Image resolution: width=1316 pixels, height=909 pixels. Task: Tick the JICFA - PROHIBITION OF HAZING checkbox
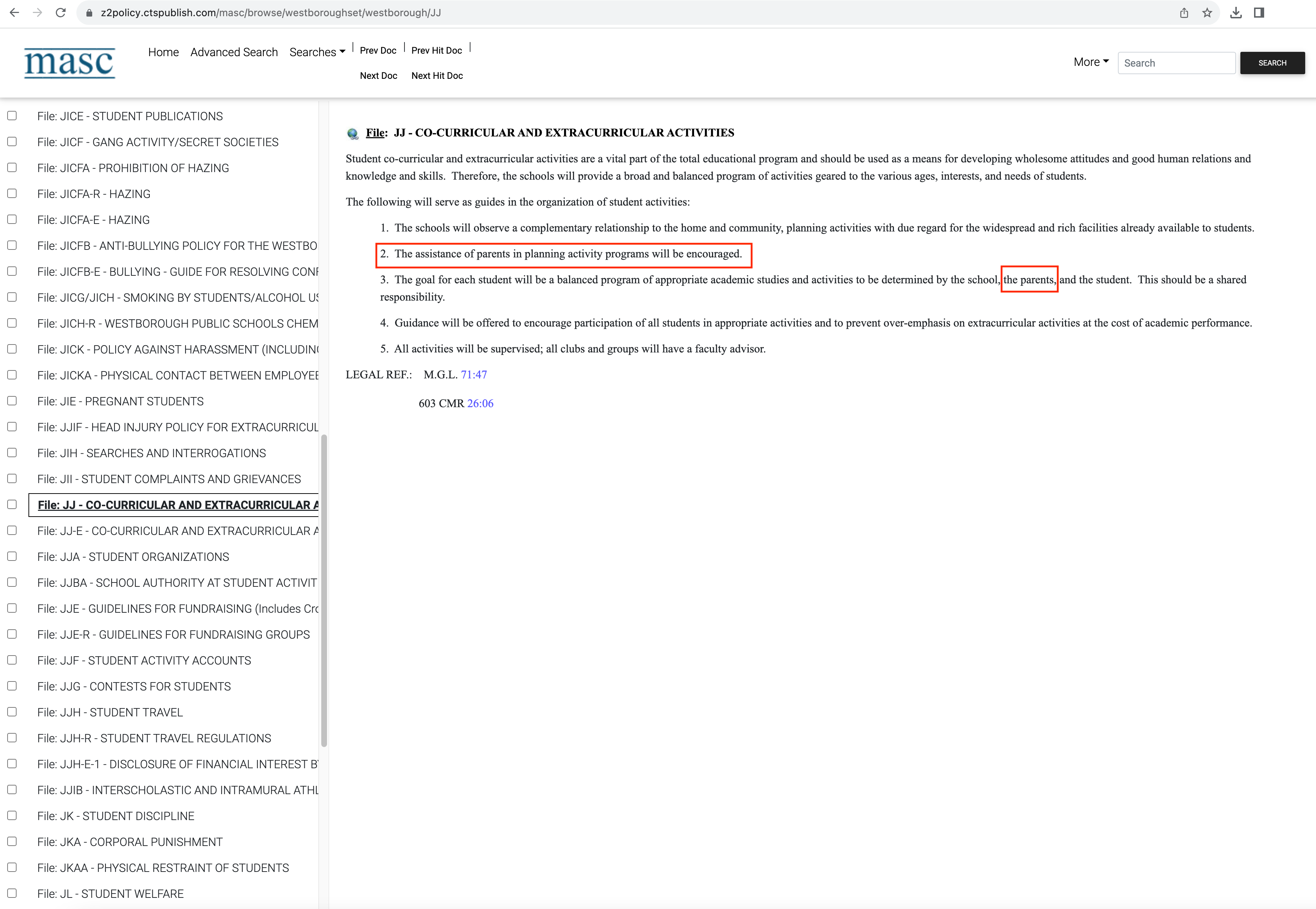(x=12, y=167)
